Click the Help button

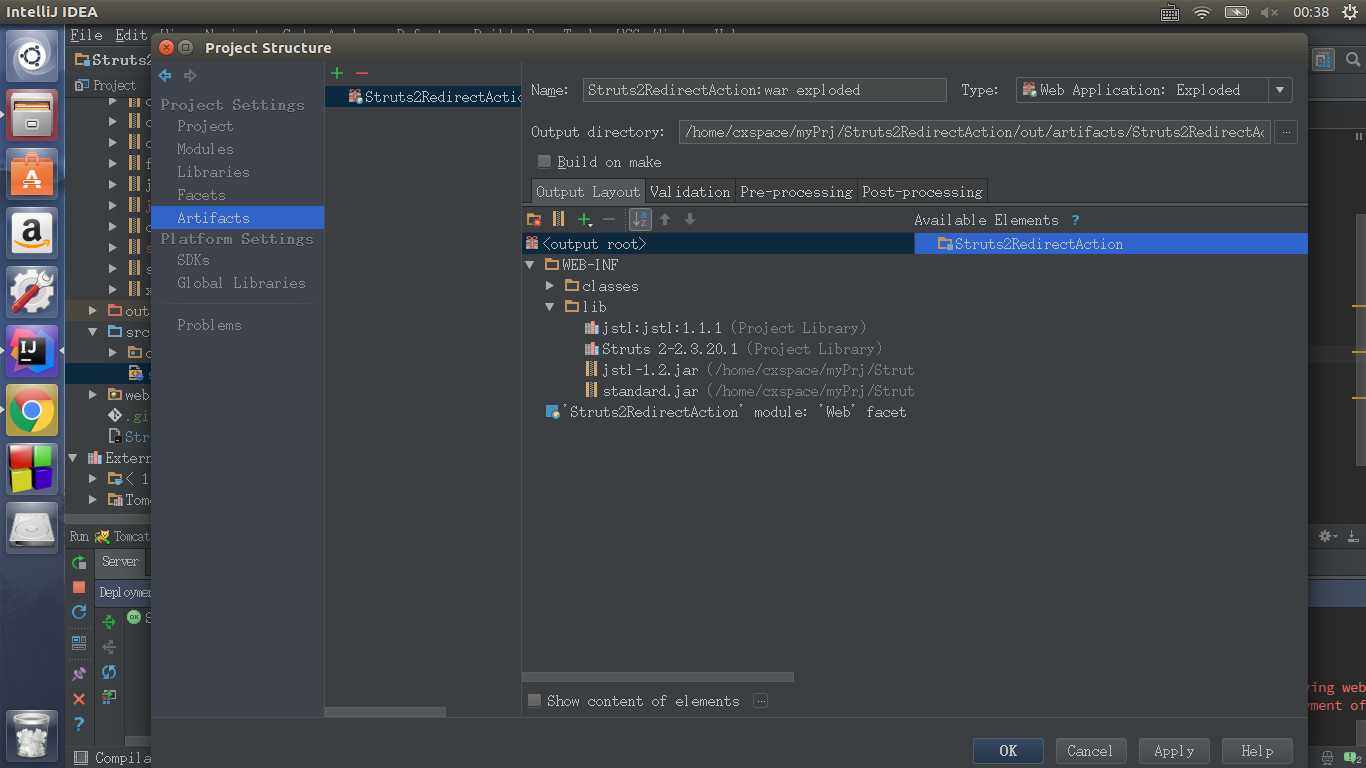1257,751
